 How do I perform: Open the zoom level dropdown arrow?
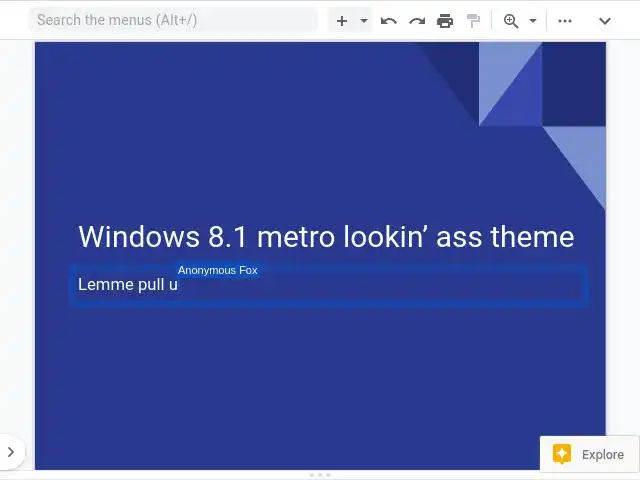coord(533,20)
